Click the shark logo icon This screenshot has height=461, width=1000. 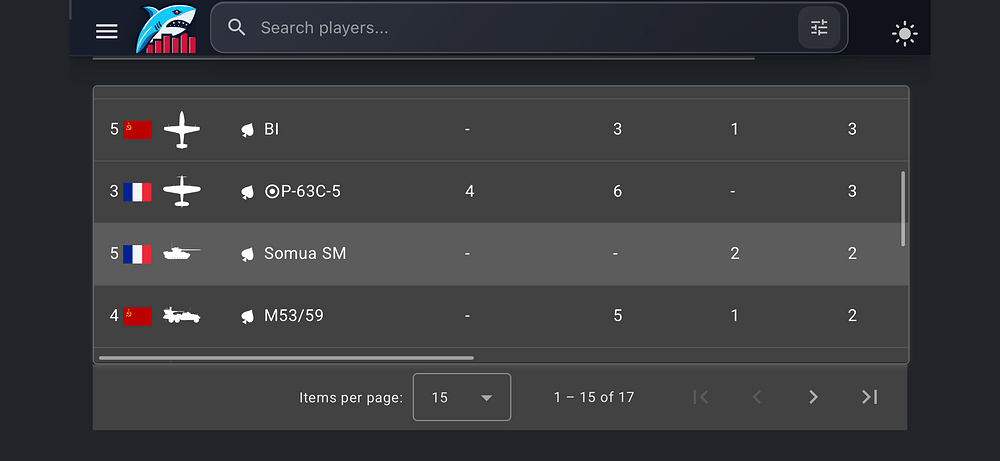166,29
